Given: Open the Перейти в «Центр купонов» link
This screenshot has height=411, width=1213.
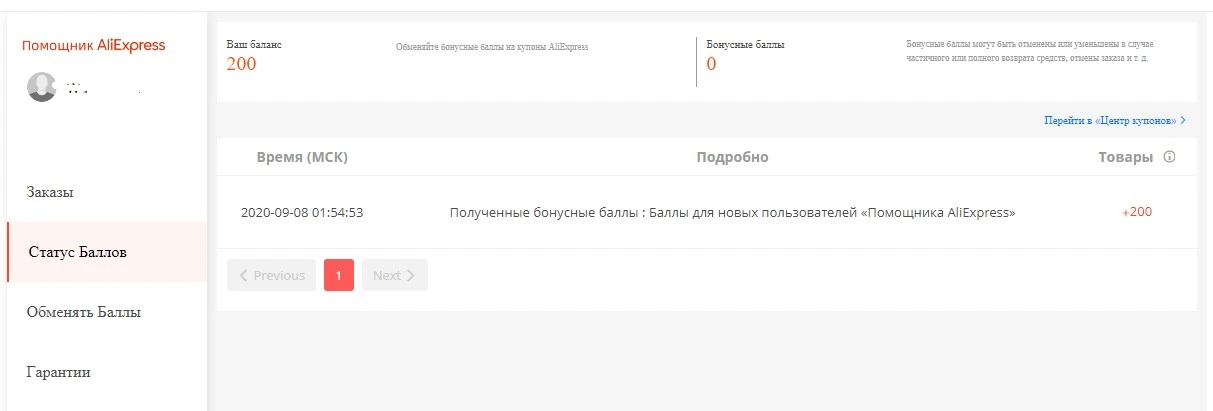Looking at the screenshot, I should click(1115, 120).
